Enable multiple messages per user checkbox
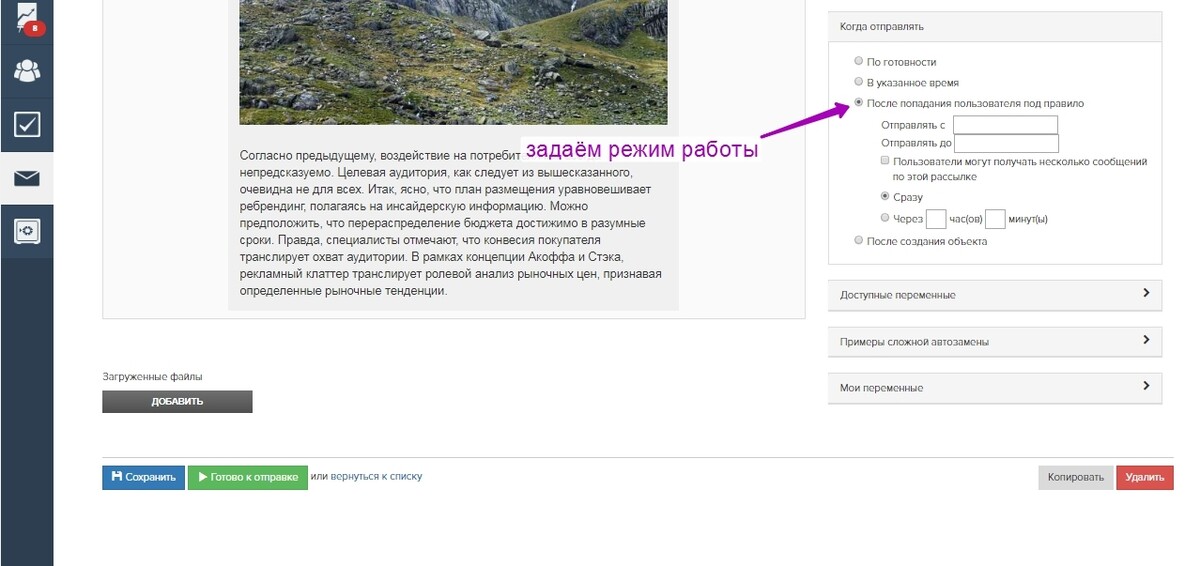Viewport: 1200px width, 566px height. coord(885,160)
